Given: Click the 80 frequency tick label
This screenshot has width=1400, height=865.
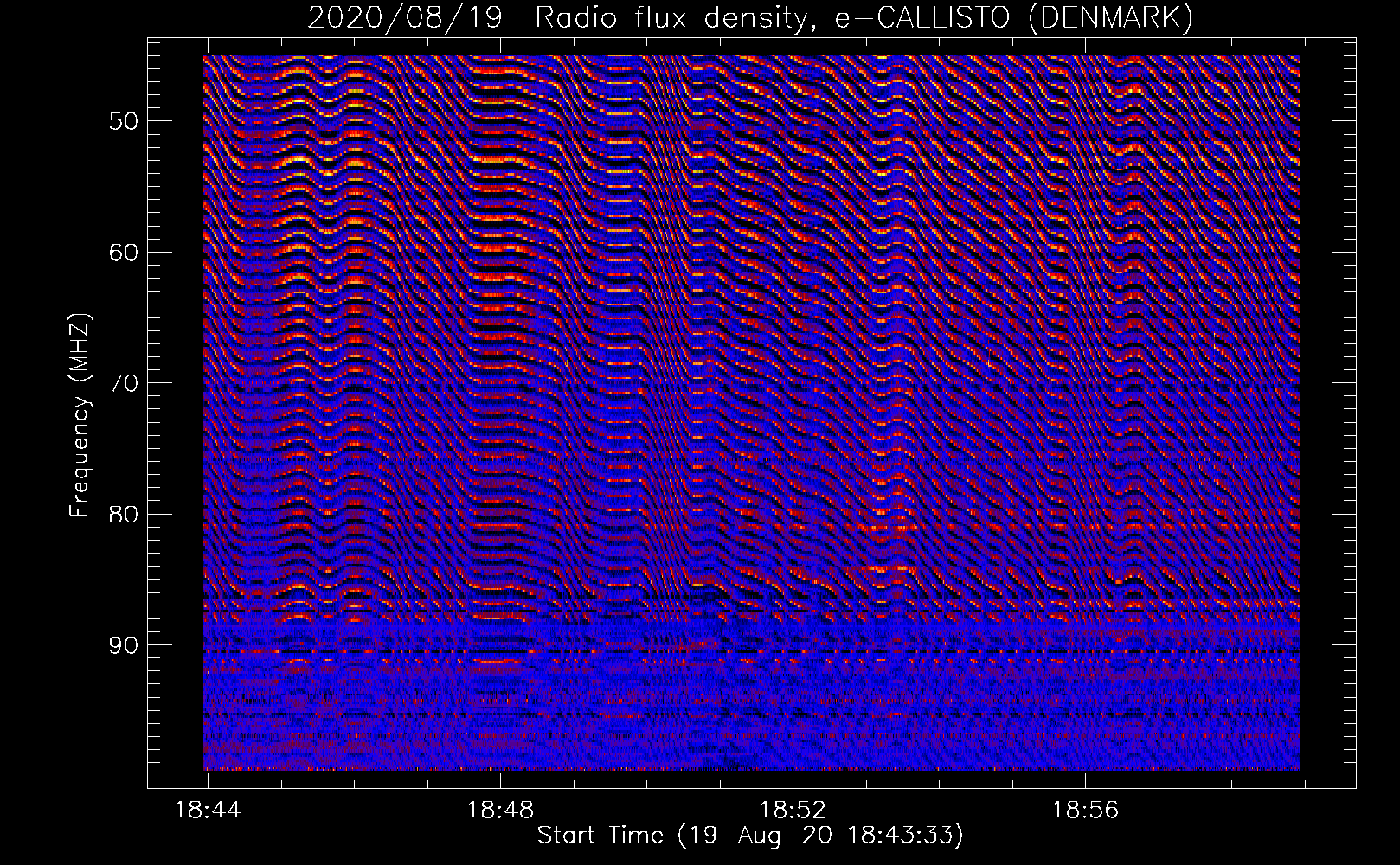Looking at the screenshot, I should pos(123,515).
